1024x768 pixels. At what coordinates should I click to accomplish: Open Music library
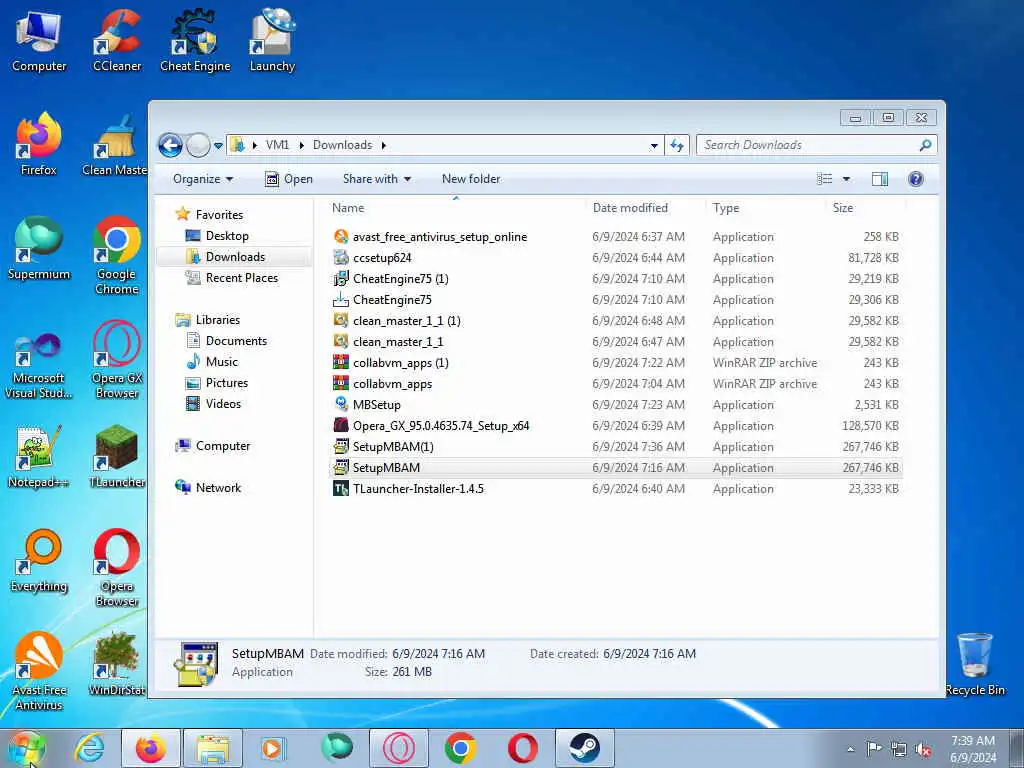coord(212,361)
